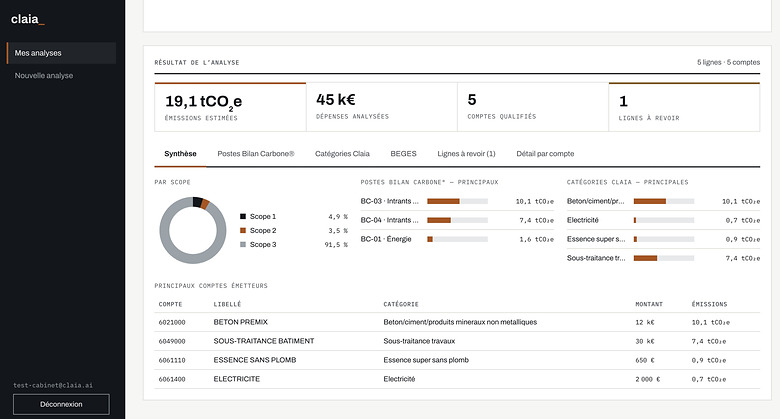Click Sous-traitance travaux category cell

(419, 341)
